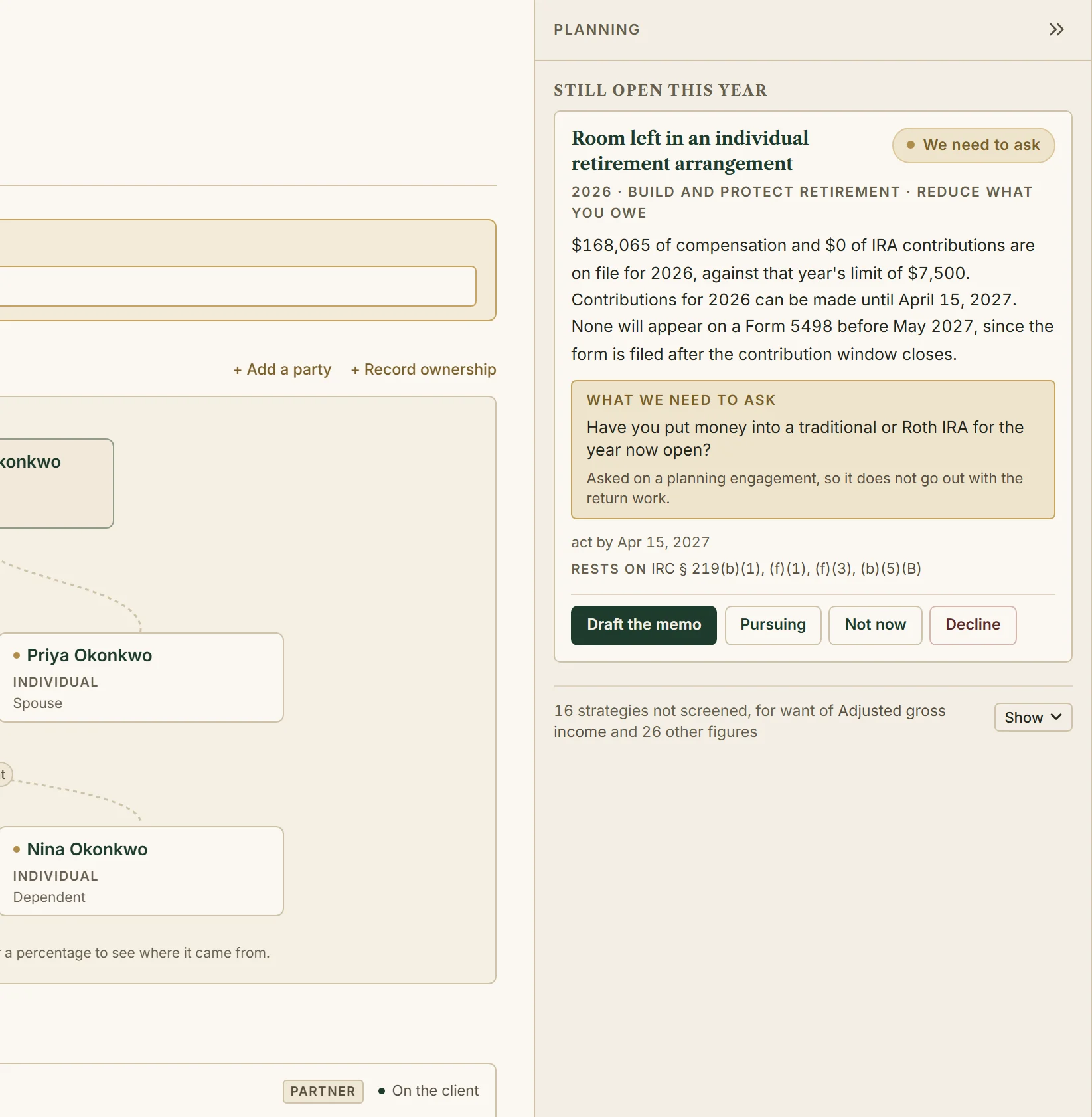Open Record ownership
1092x1117 pixels.
click(424, 369)
